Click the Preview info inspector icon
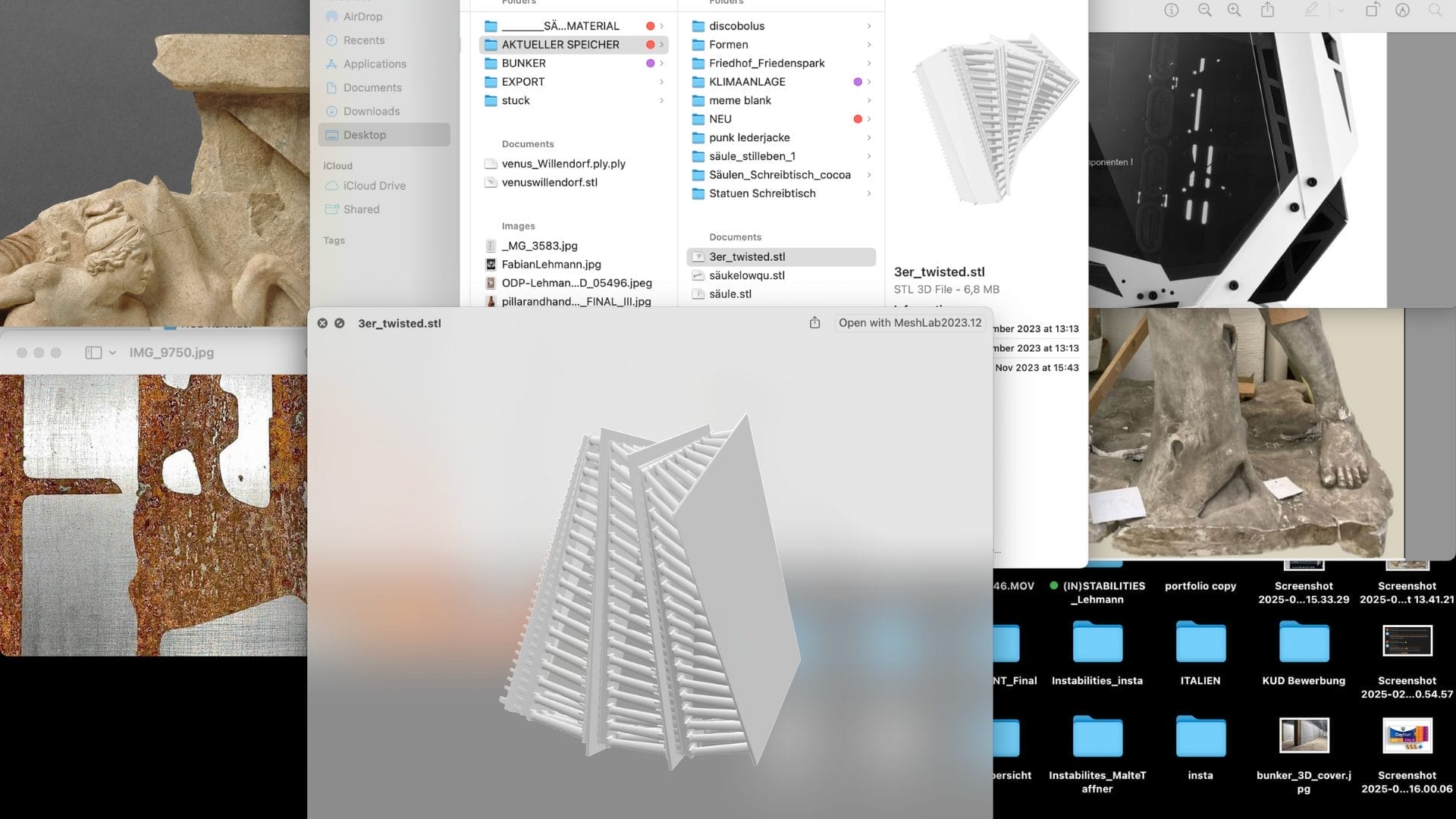The image size is (1456, 819). [1171, 10]
